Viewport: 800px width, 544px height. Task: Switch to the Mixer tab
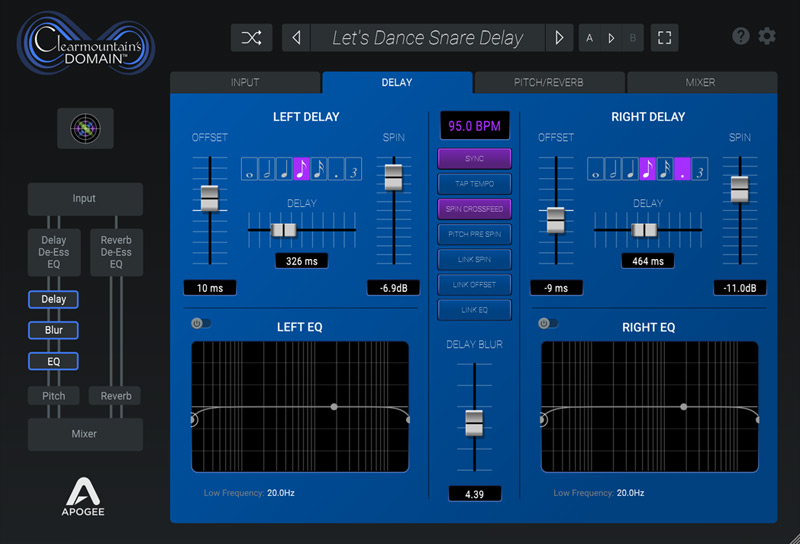pyautogui.click(x=700, y=82)
